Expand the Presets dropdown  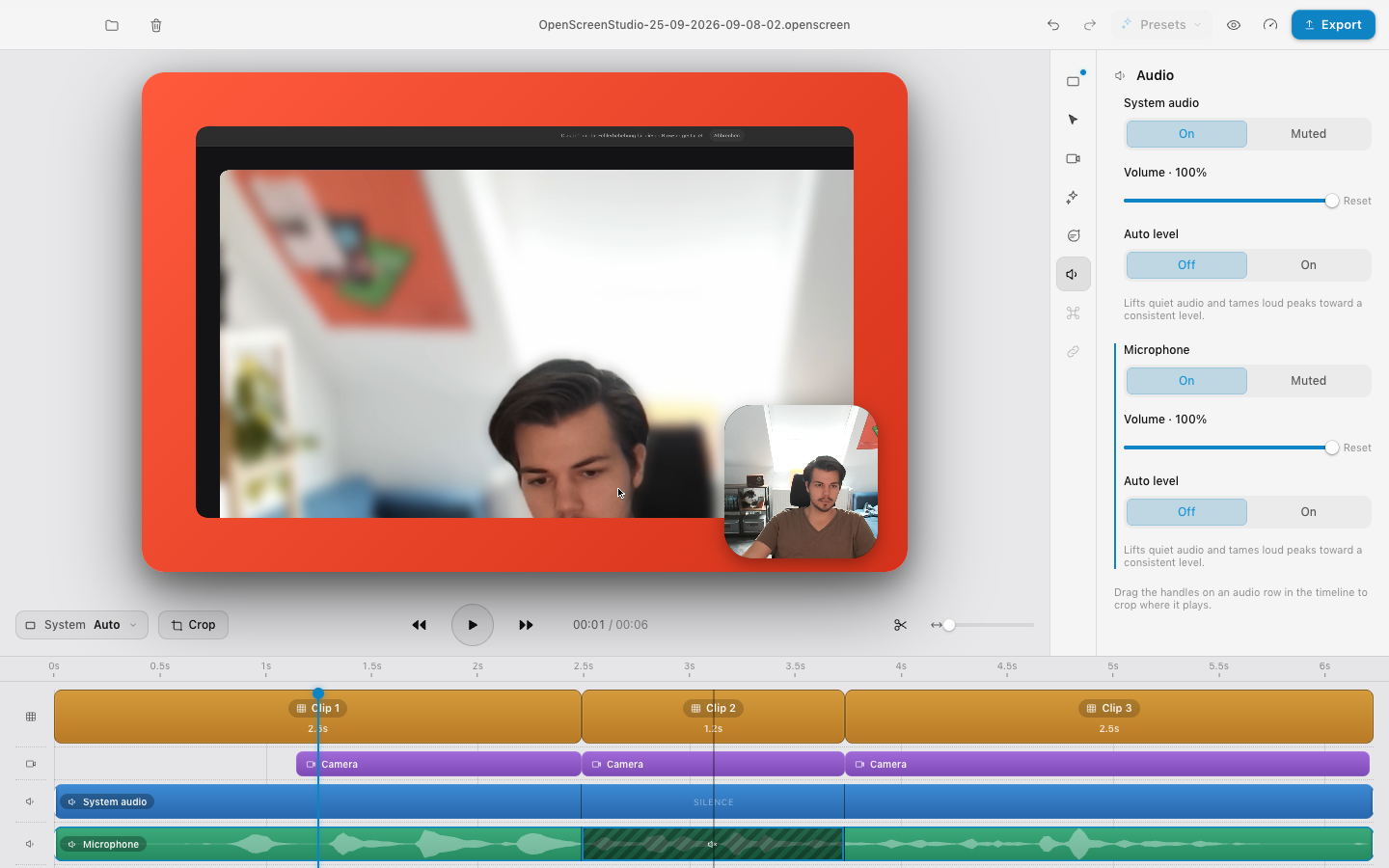pyautogui.click(x=1162, y=25)
